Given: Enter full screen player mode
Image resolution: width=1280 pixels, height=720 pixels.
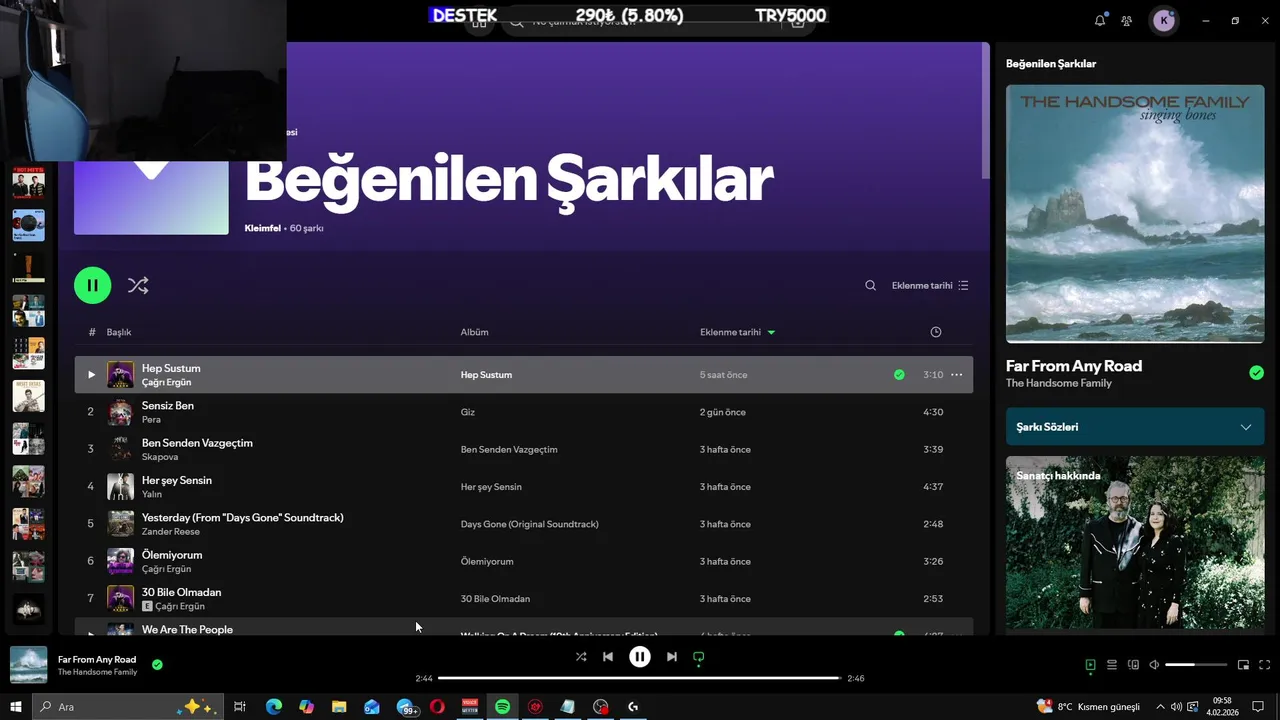Looking at the screenshot, I should (1264, 665).
